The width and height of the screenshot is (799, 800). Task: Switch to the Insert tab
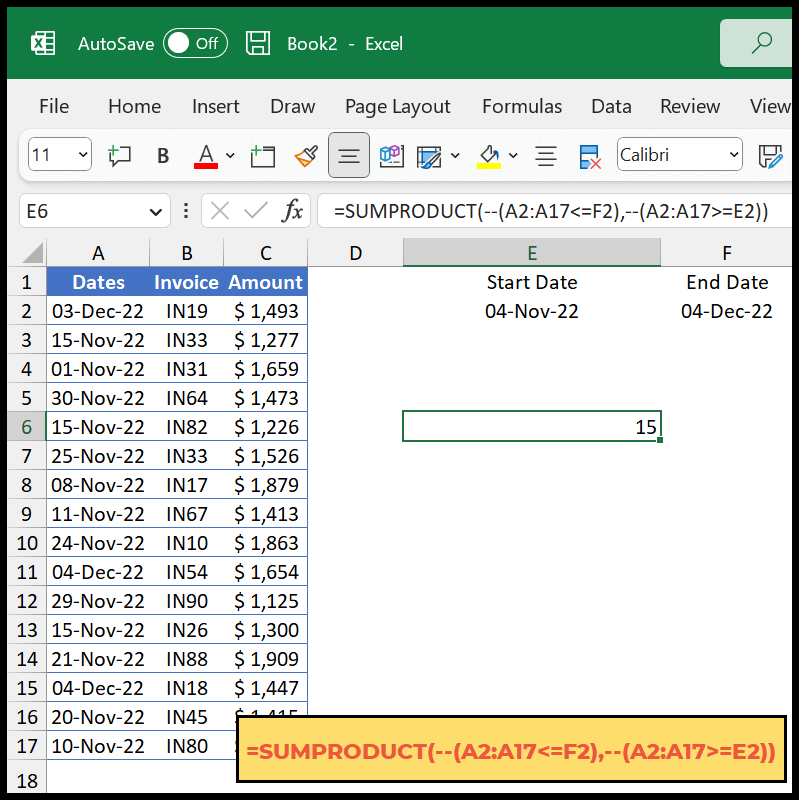(215, 106)
